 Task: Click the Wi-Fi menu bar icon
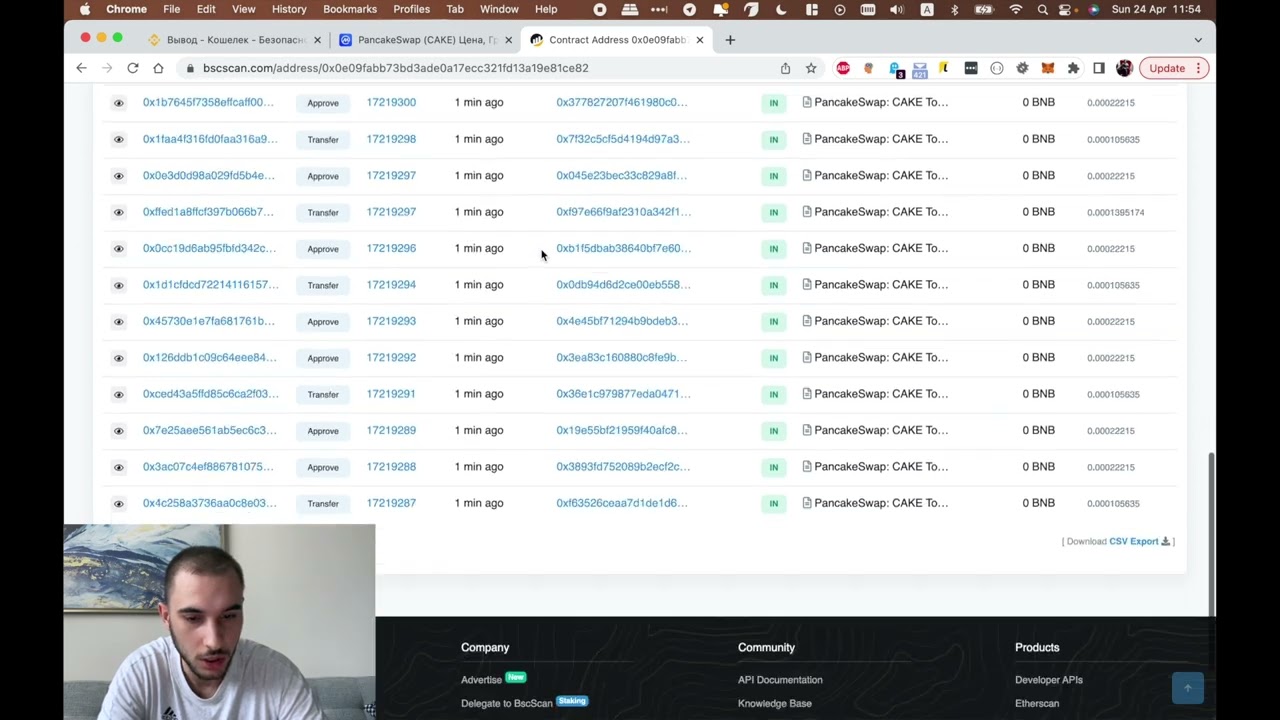(x=1016, y=9)
